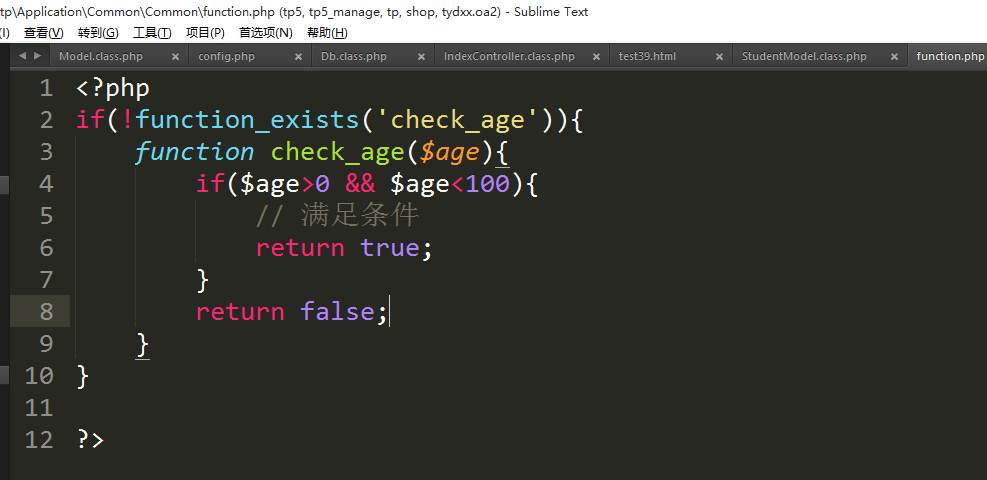
Task: Open the Db.class.php tab
Action: tap(353, 57)
